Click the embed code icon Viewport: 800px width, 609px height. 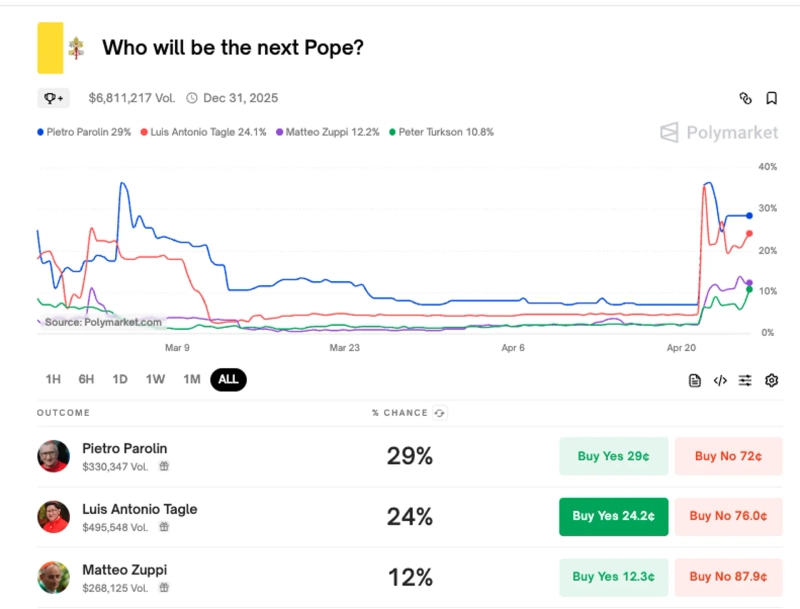720,380
